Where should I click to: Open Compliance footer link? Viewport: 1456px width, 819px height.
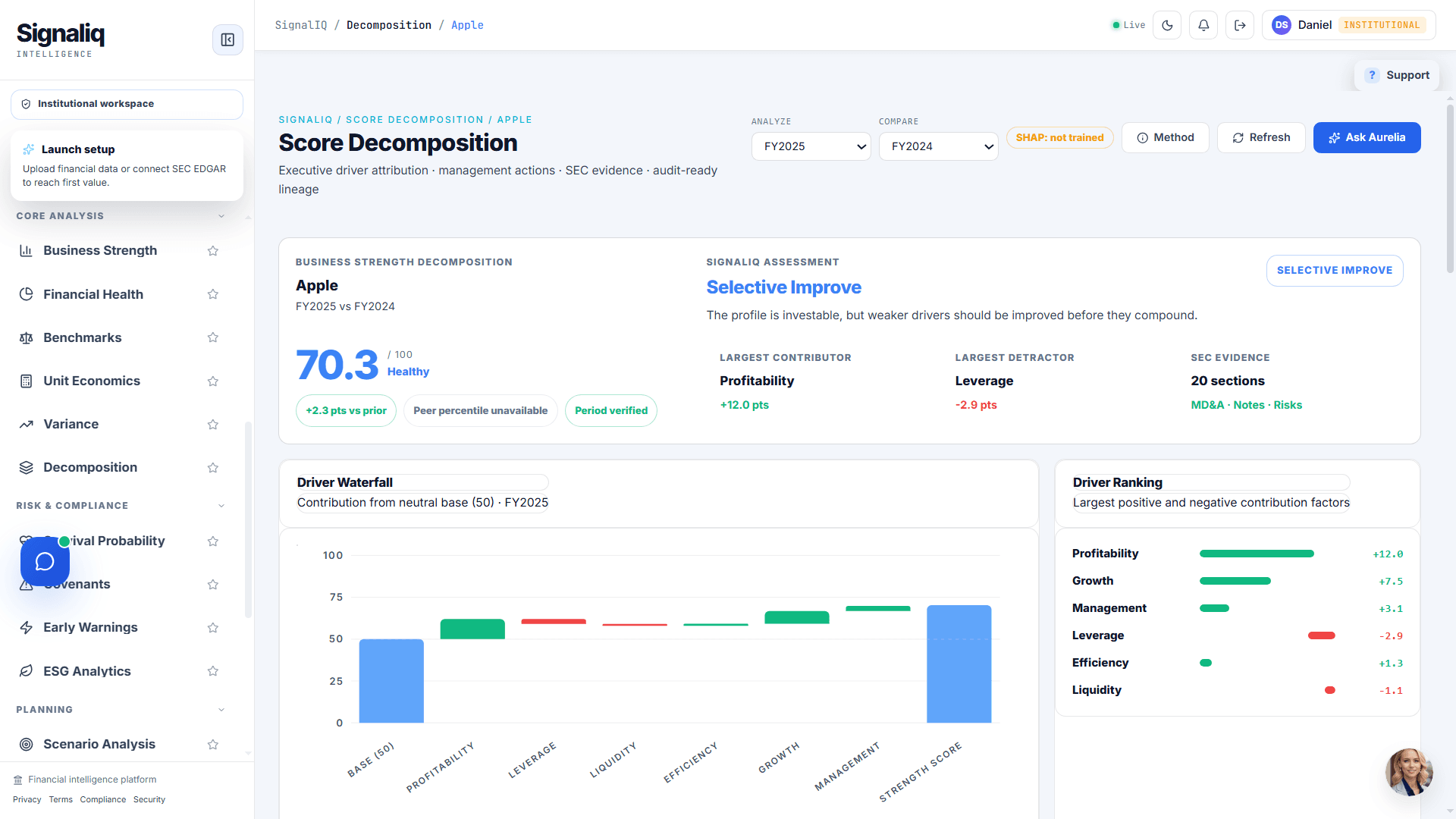[103, 799]
